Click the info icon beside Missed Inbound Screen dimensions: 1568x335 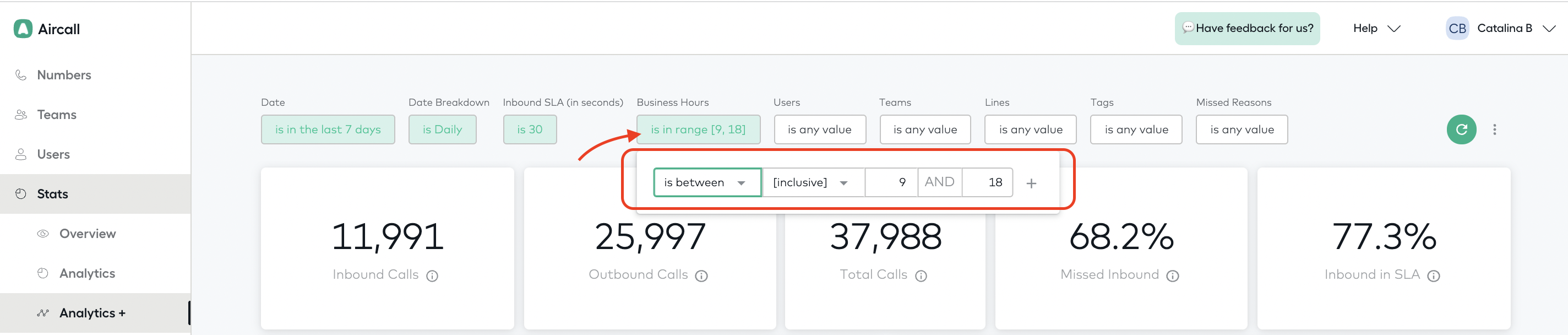1172,276
